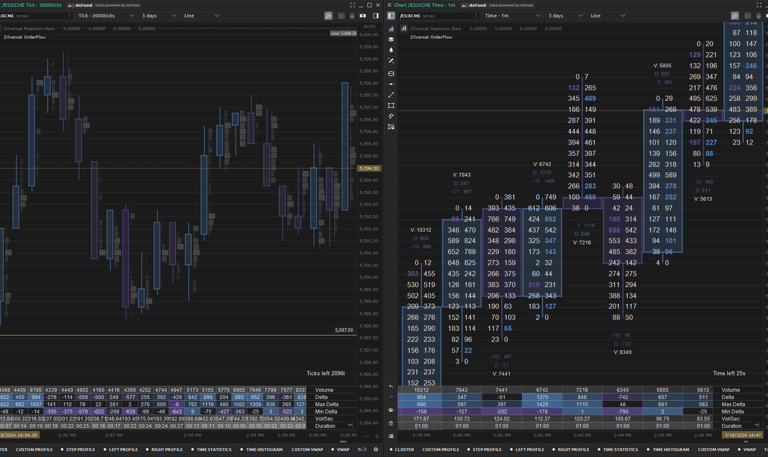Toggle mouse trading icon in left chart
The height and width of the screenshot is (457, 768).
pos(352,16)
